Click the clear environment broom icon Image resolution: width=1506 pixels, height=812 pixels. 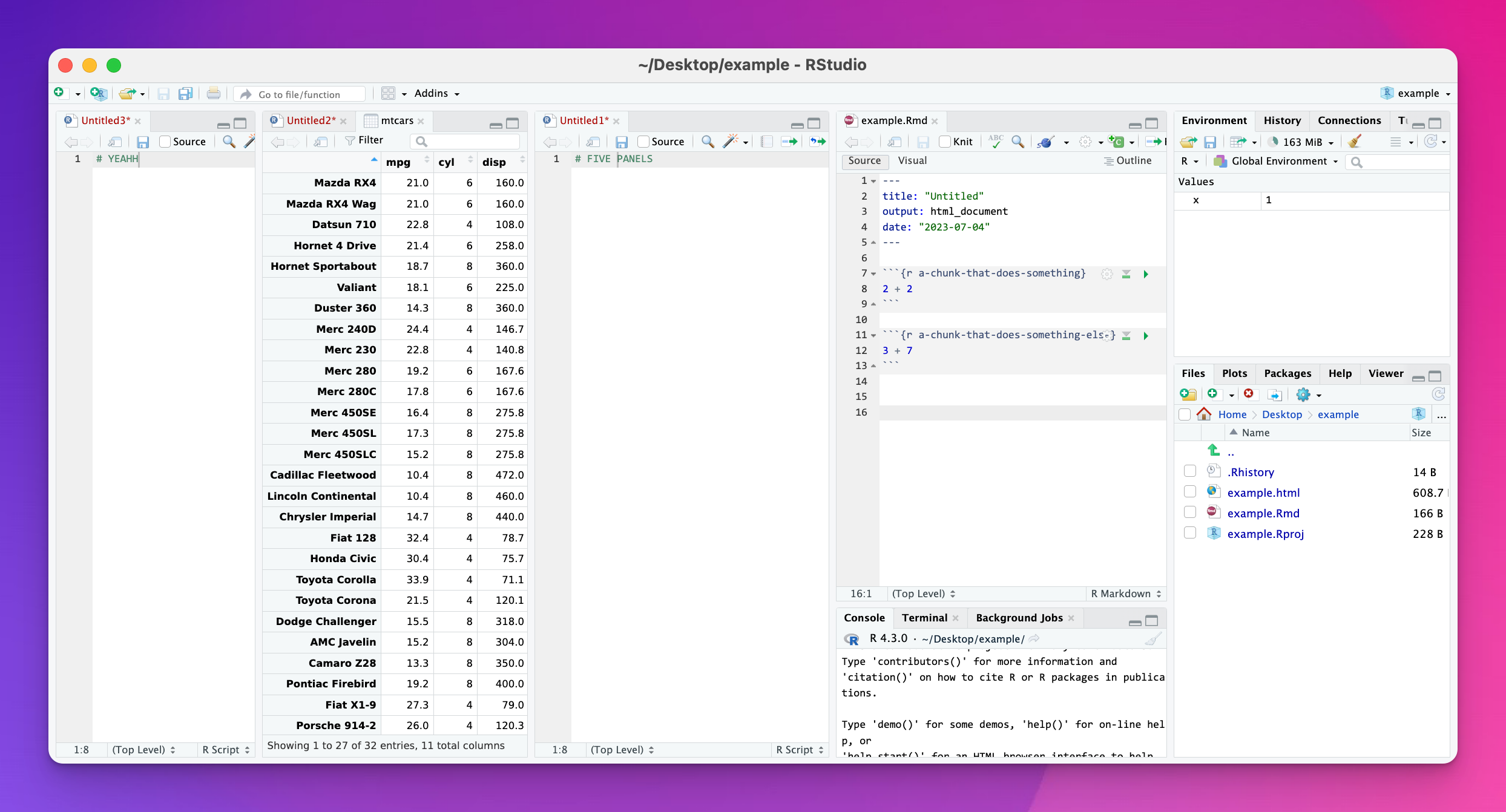(1355, 142)
